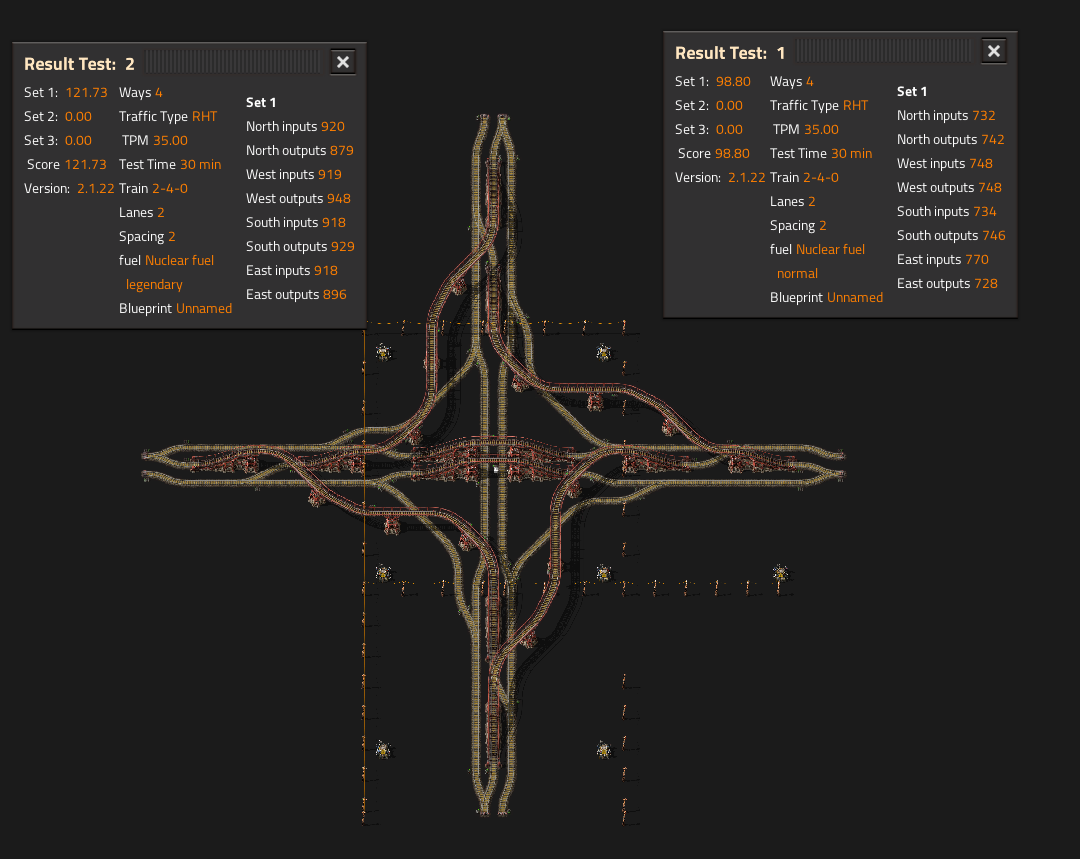1080x859 pixels.
Task: Open the Unnamed blueprint in Result Test 1
Action: [855, 297]
